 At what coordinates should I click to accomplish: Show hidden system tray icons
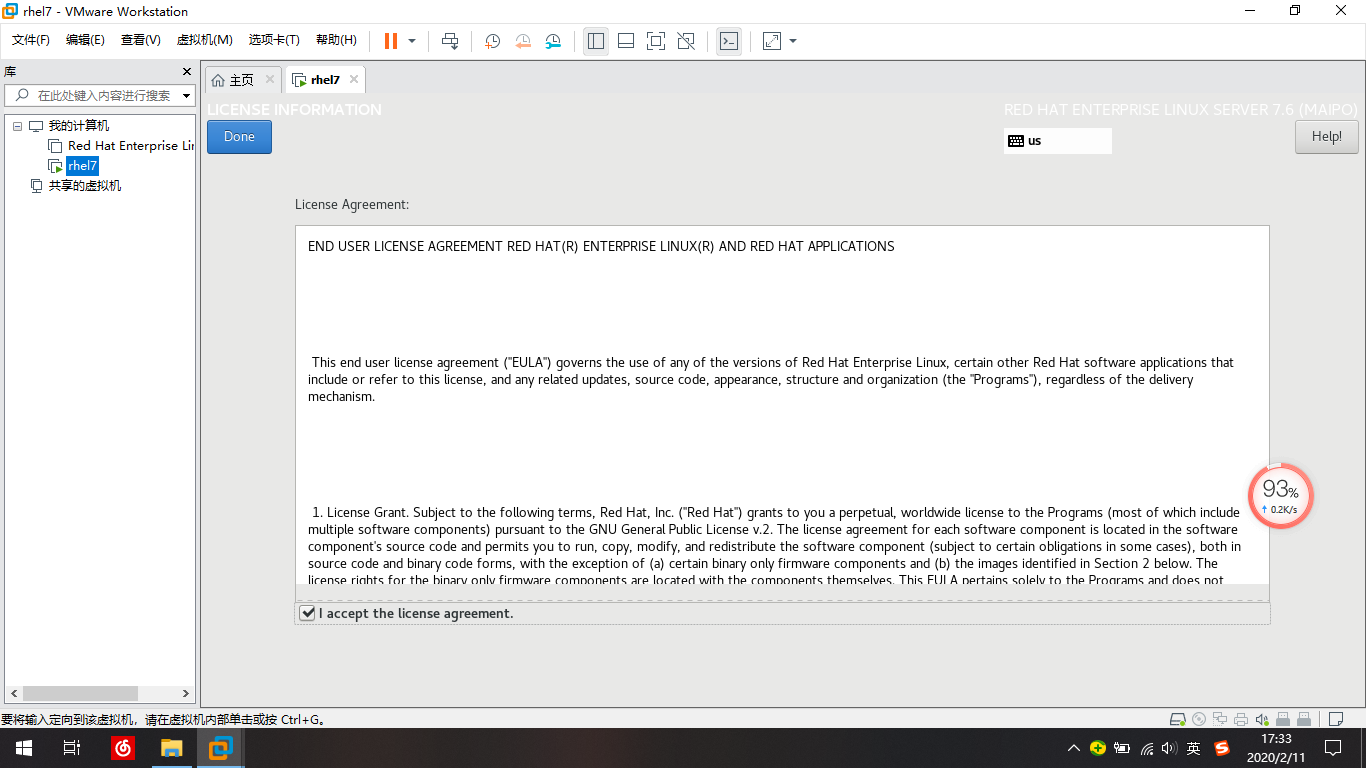pyautogui.click(x=1073, y=748)
